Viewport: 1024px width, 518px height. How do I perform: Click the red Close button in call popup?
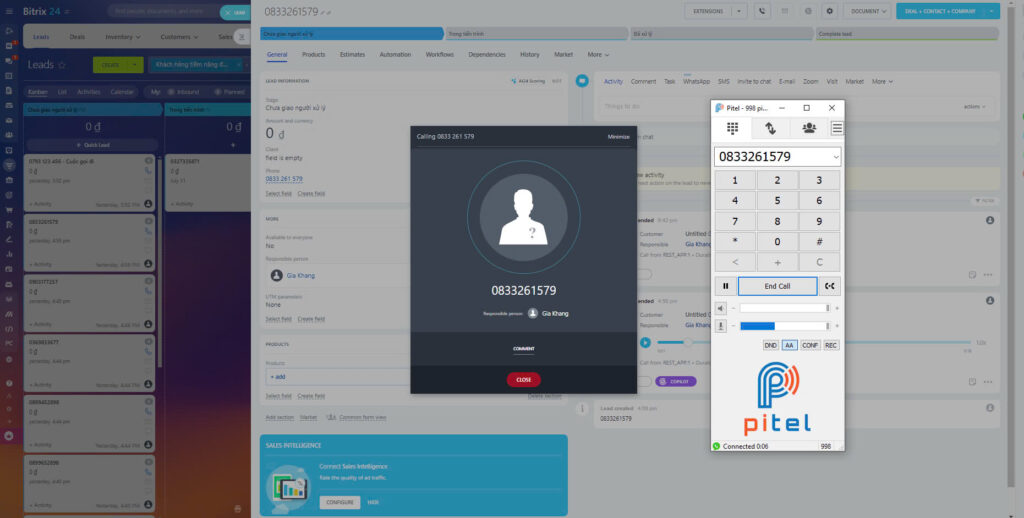click(x=523, y=380)
